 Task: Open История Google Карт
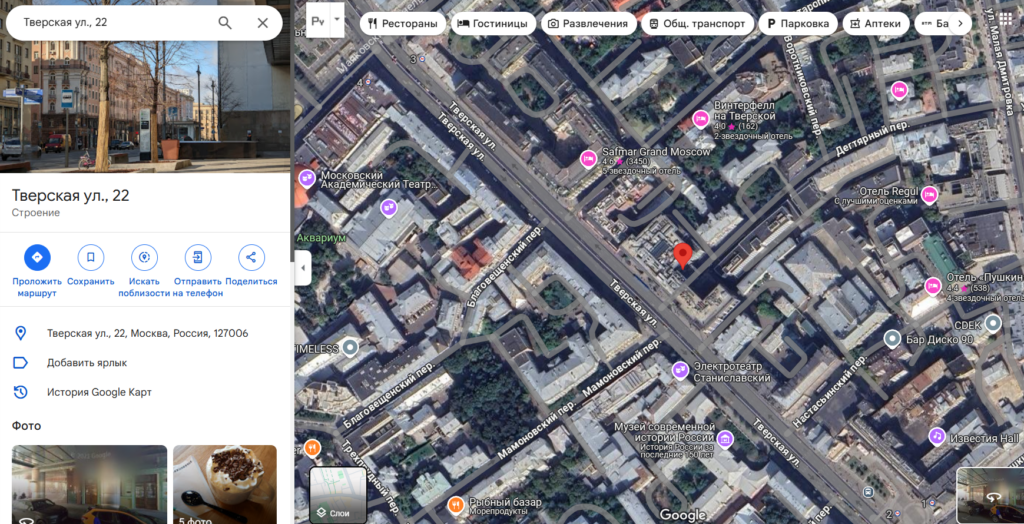[99, 392]
